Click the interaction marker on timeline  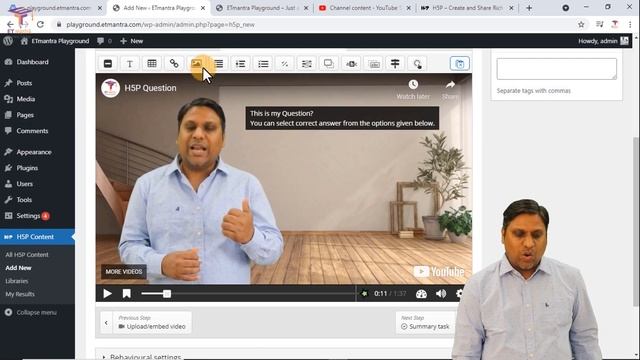click(364, 293)
